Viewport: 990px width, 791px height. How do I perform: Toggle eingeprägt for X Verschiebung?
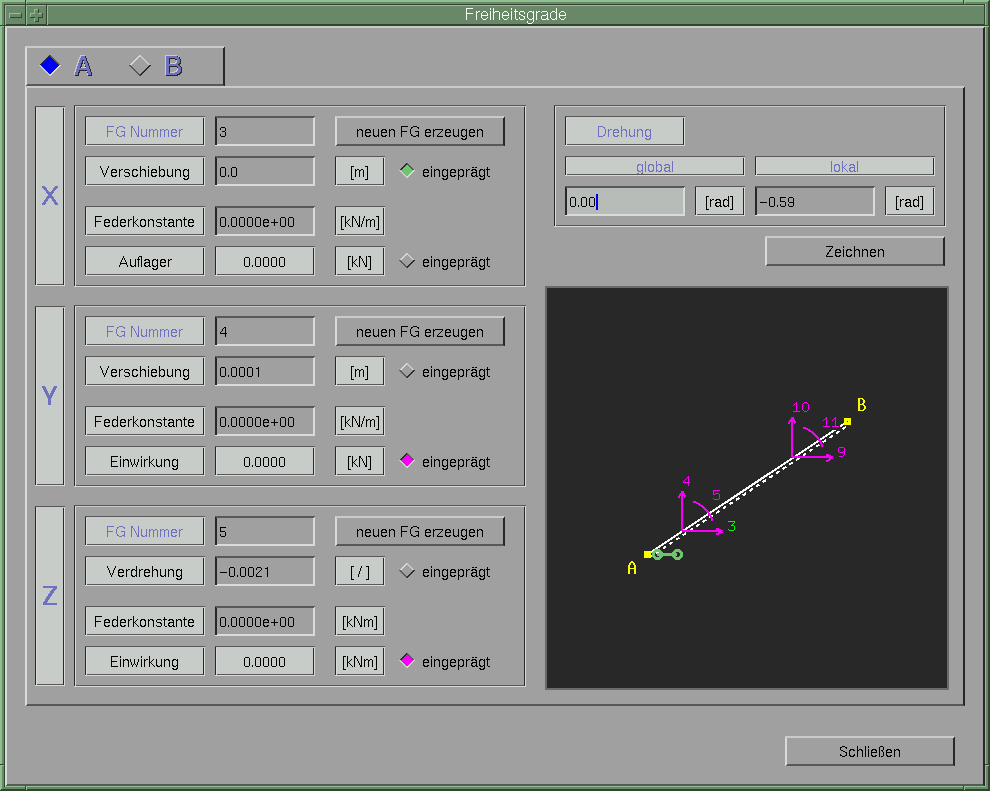[x=406, y=171]
